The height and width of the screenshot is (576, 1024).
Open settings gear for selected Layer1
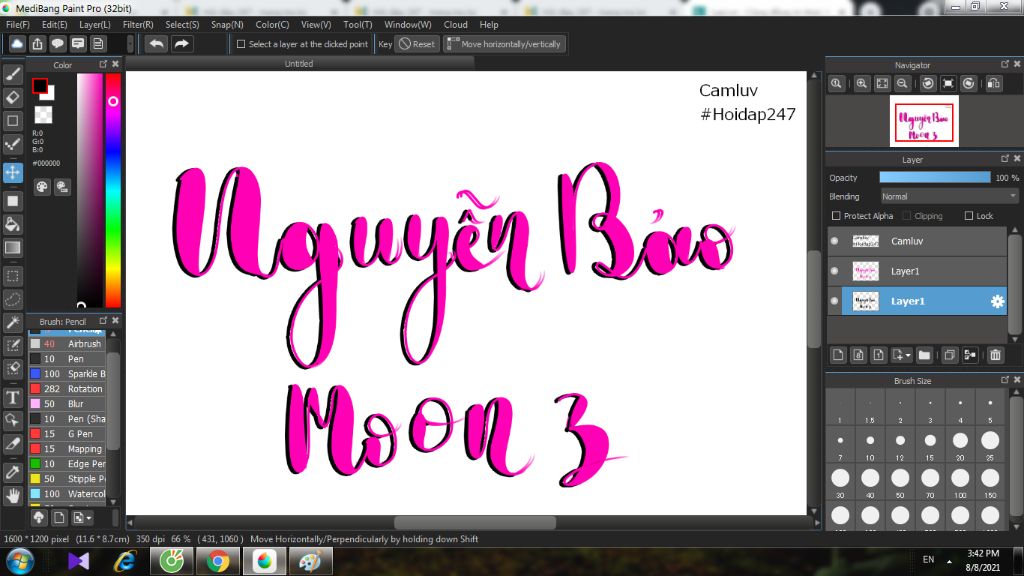[997, 301]
